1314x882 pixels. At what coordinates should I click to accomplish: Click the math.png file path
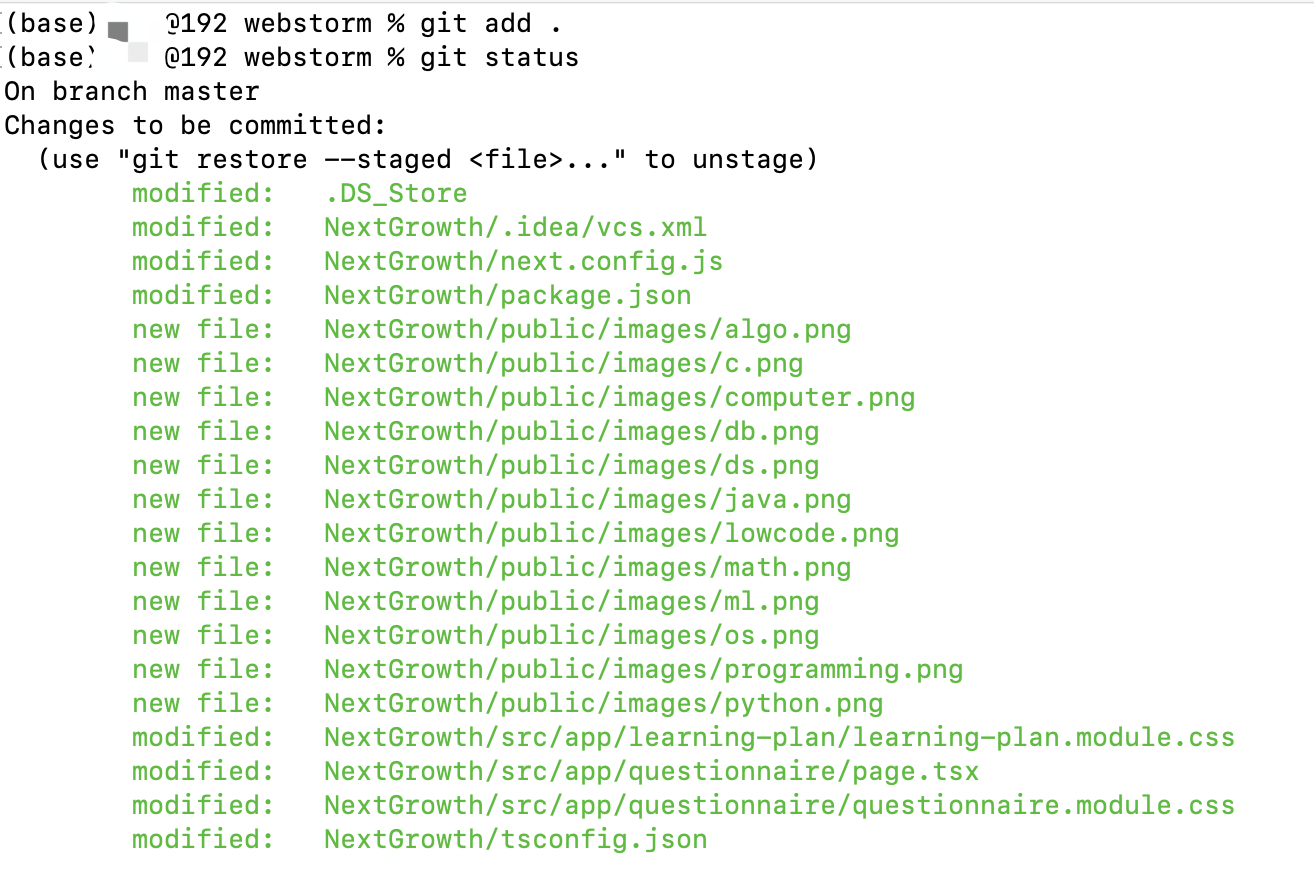587,567
